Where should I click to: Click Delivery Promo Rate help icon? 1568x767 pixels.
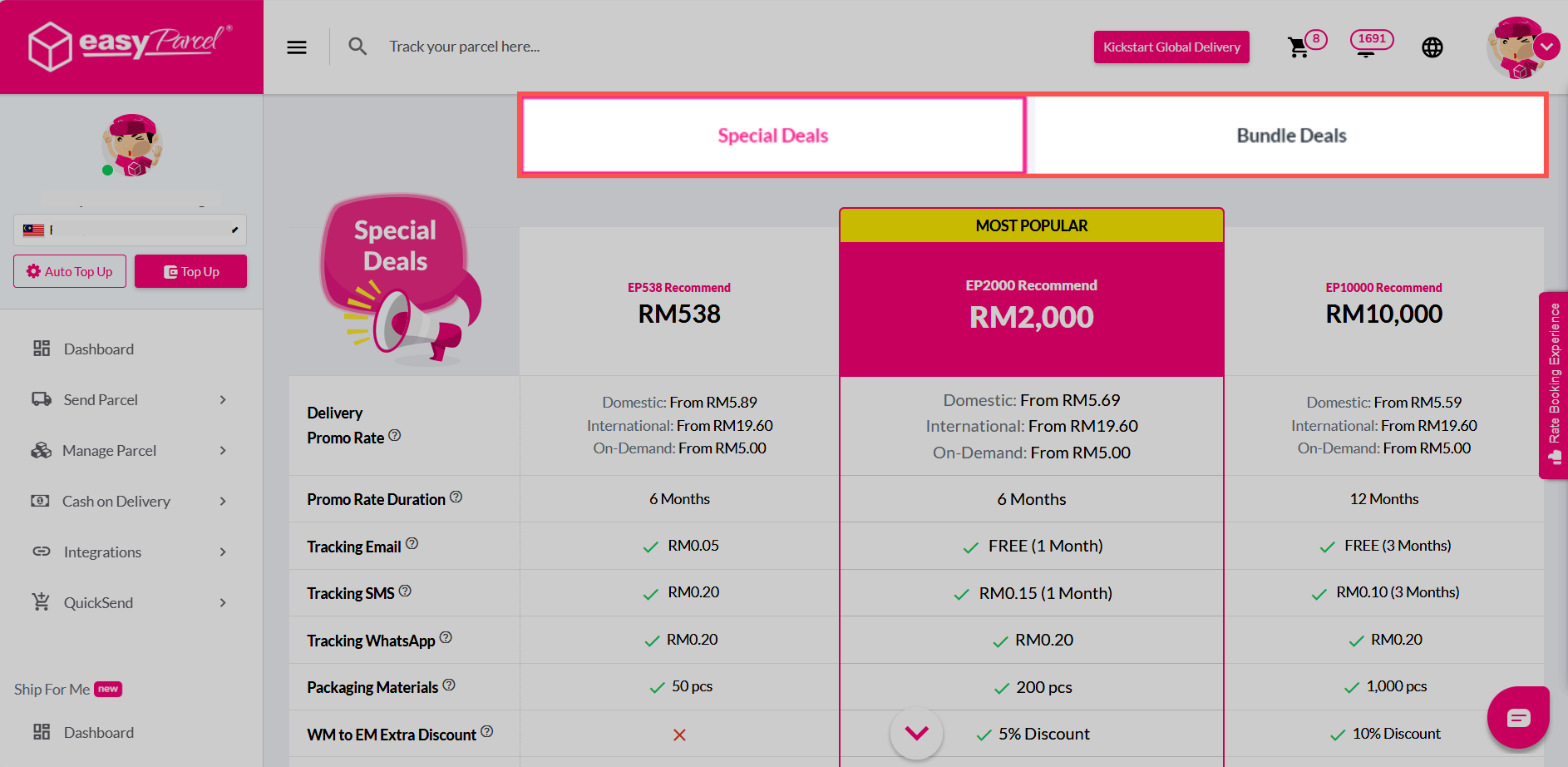[395, 435]
